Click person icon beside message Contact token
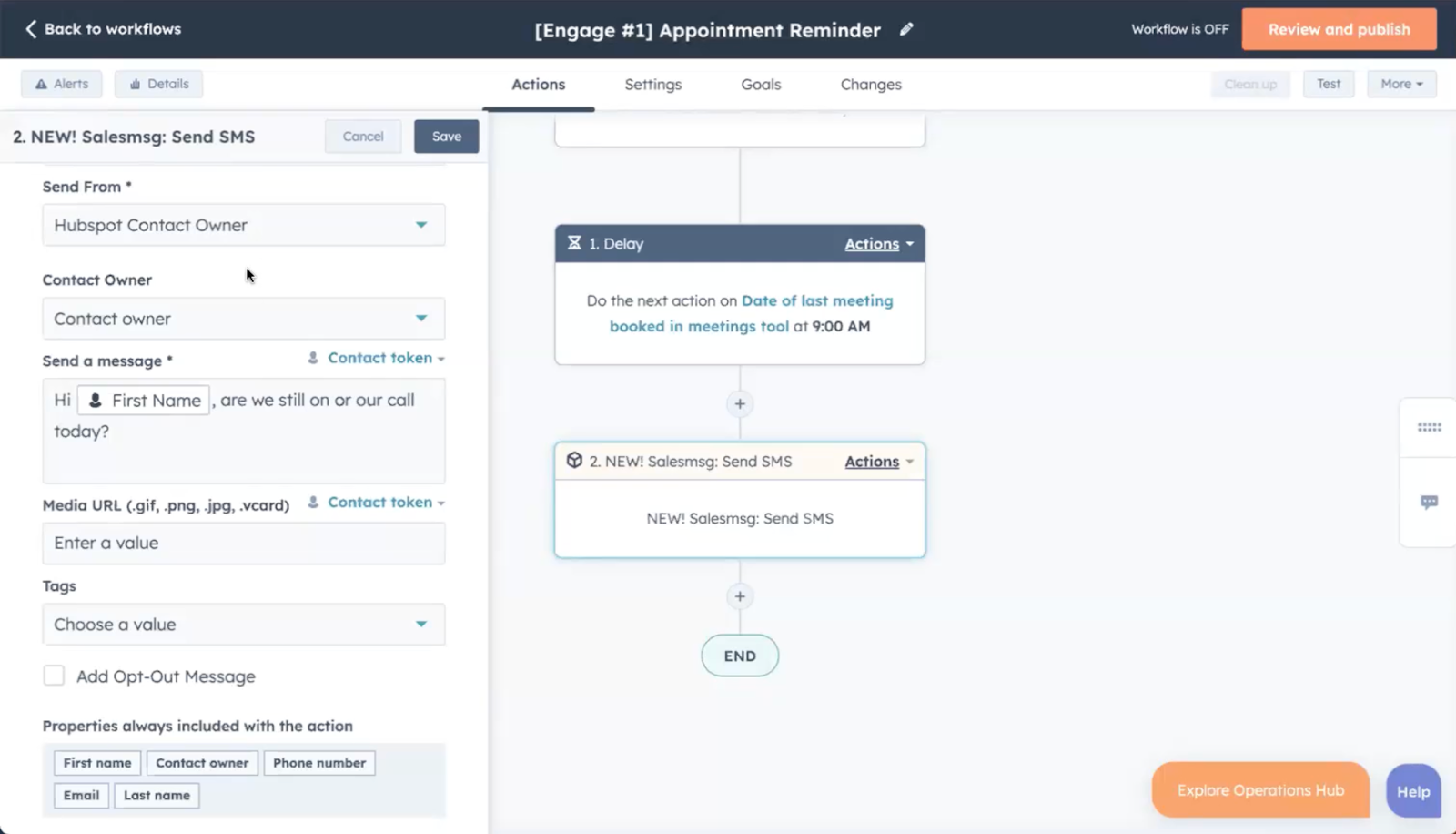This screenshot has height=834, width=1456. pyautogui.click(x=313, y=358)
